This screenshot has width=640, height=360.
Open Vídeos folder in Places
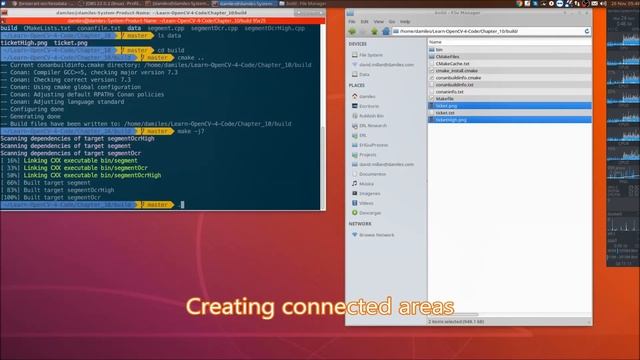[366, 203]
